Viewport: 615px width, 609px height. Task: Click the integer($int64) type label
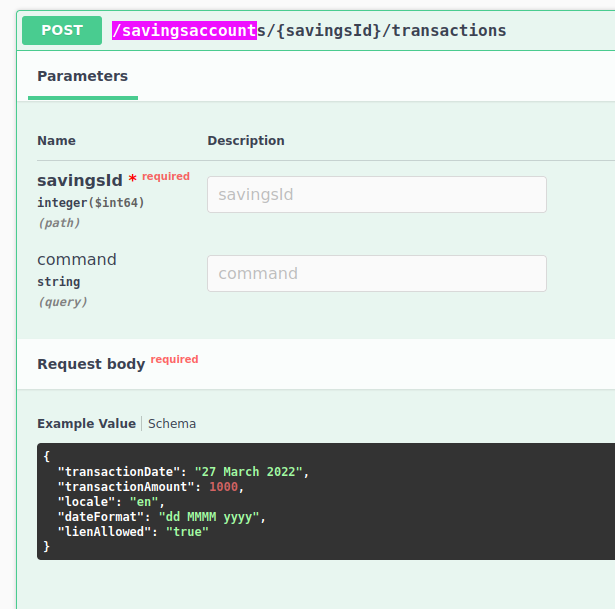pos(91,203)
